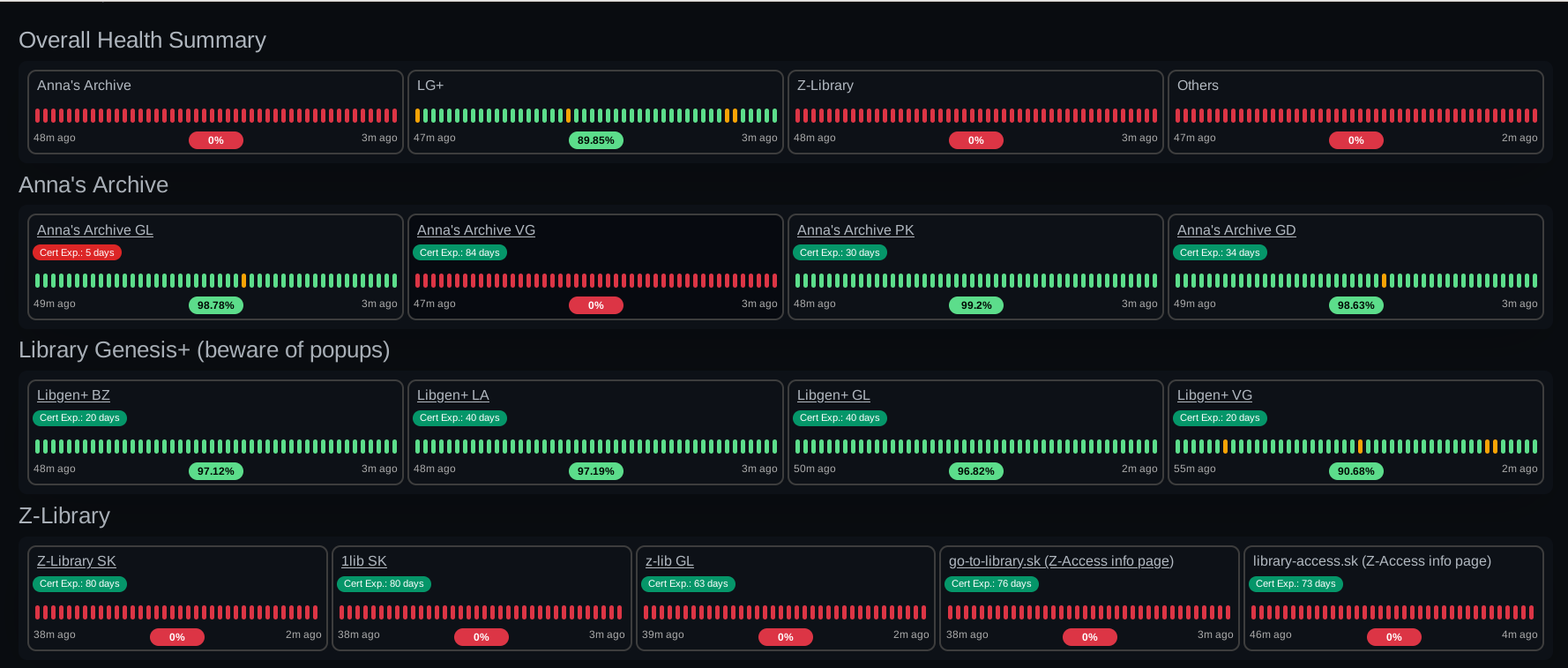Open go-to-library.sk (Z-Access info page) link

point(1061,561)
